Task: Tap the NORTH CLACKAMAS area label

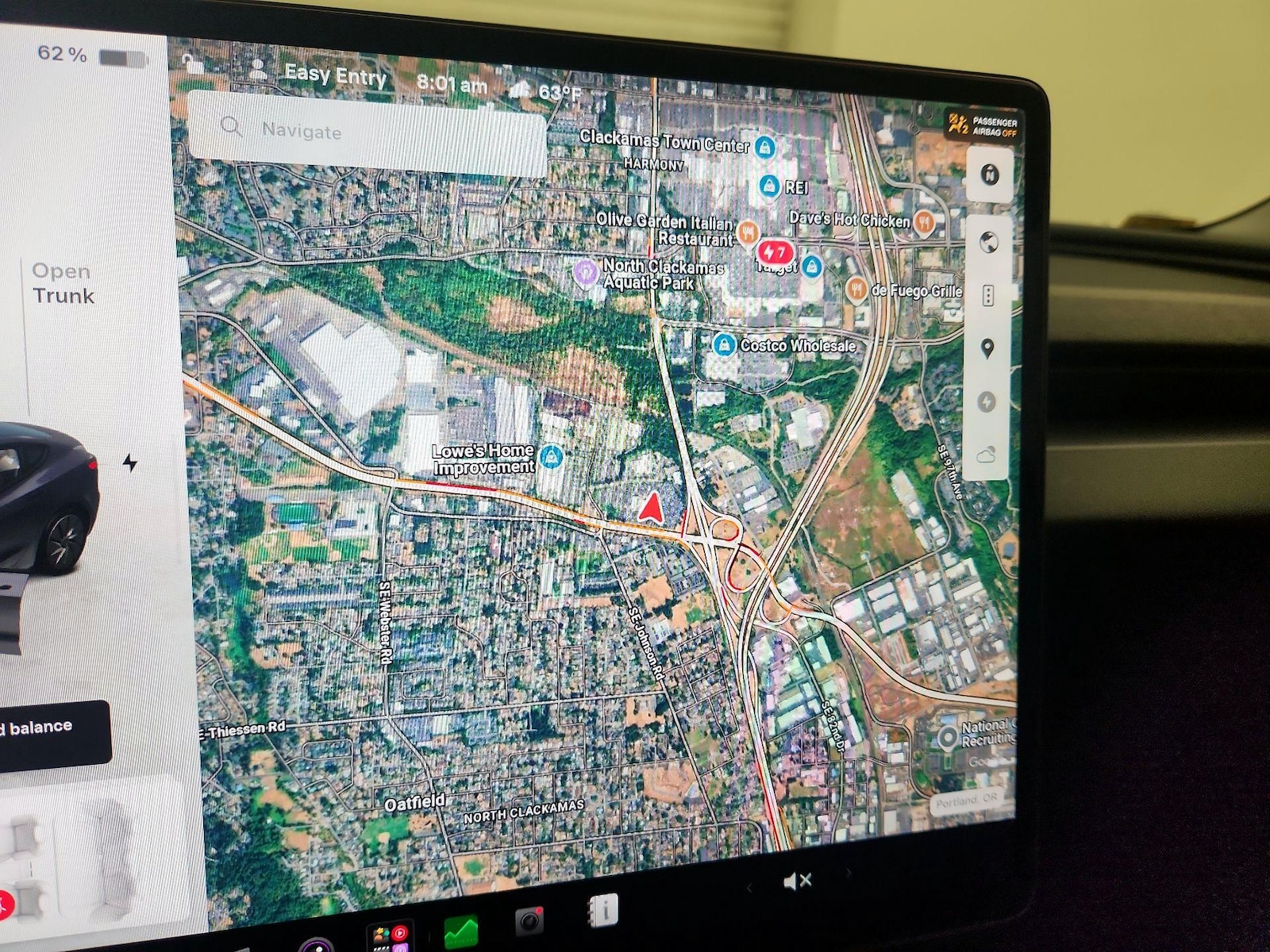Action: tap(524, 811)
